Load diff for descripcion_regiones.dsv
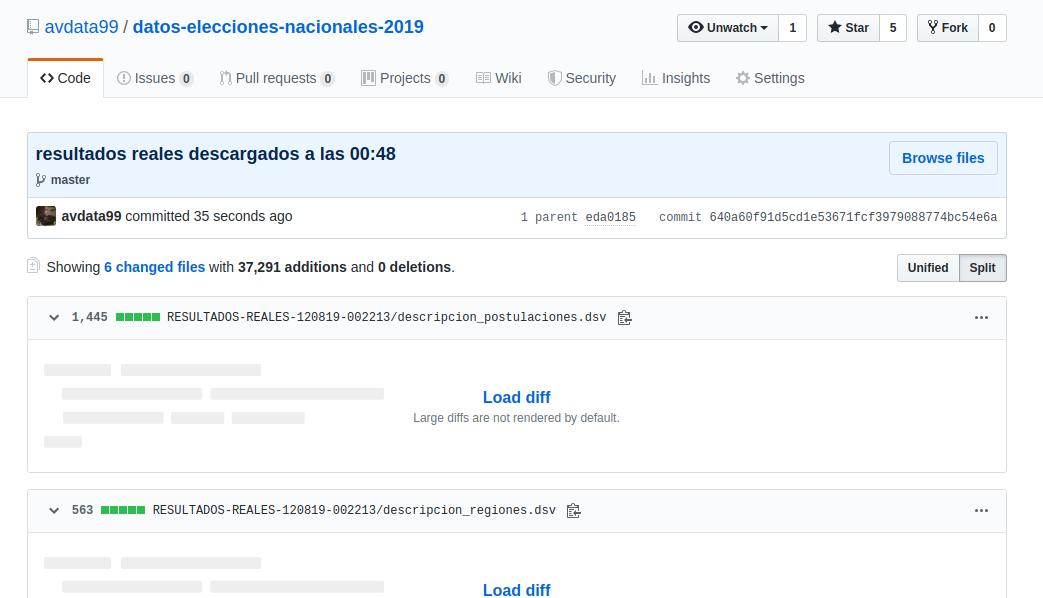This screenshot has width=1043, height=598. [x=516, y=589]
